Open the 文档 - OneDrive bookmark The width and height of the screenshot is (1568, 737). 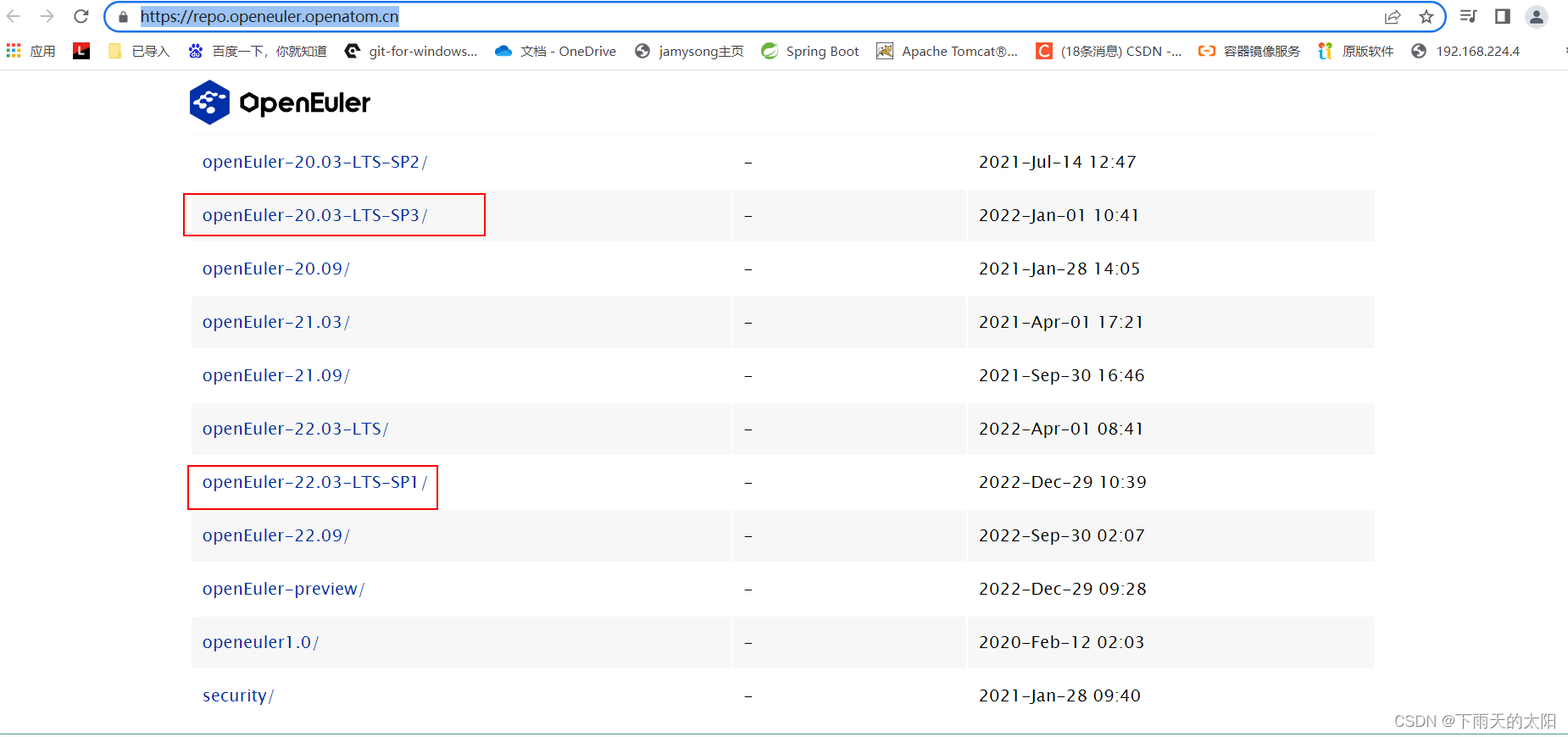pos(556,51)
